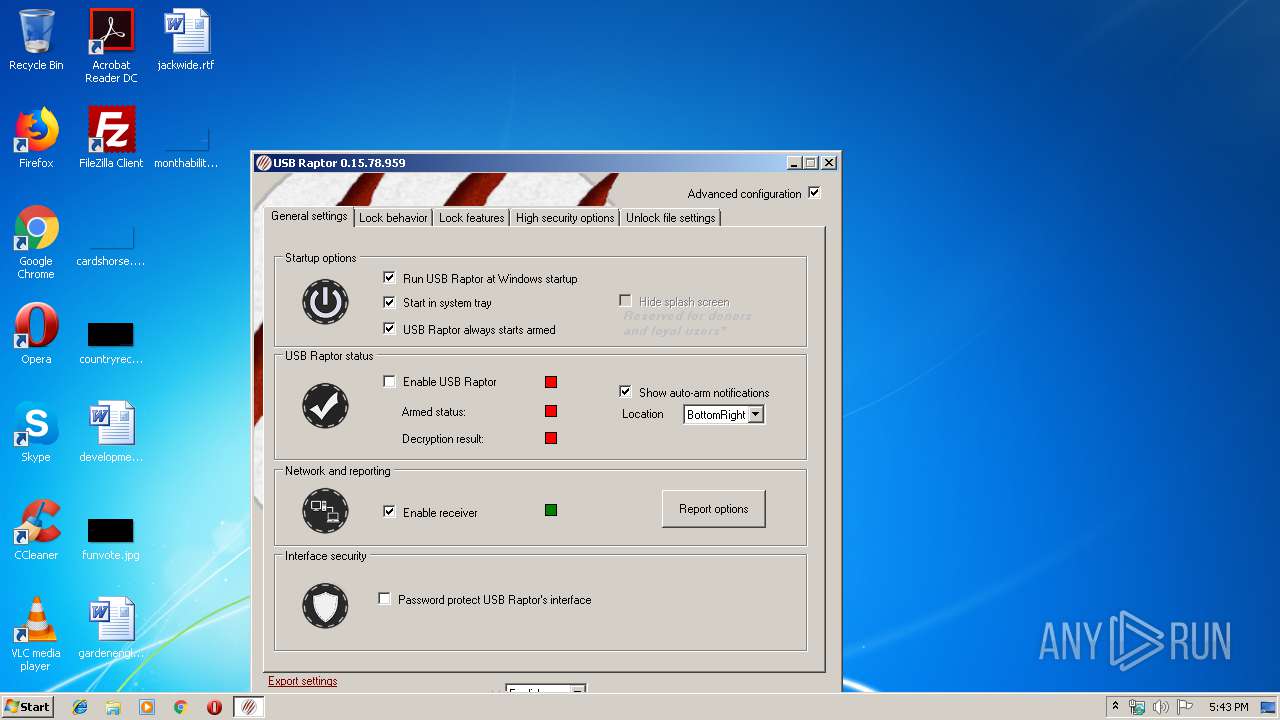The height and width of the screenshot is (720, 1280).
Task: Open Internet Explorer from the taskbar
Action: 80,707
